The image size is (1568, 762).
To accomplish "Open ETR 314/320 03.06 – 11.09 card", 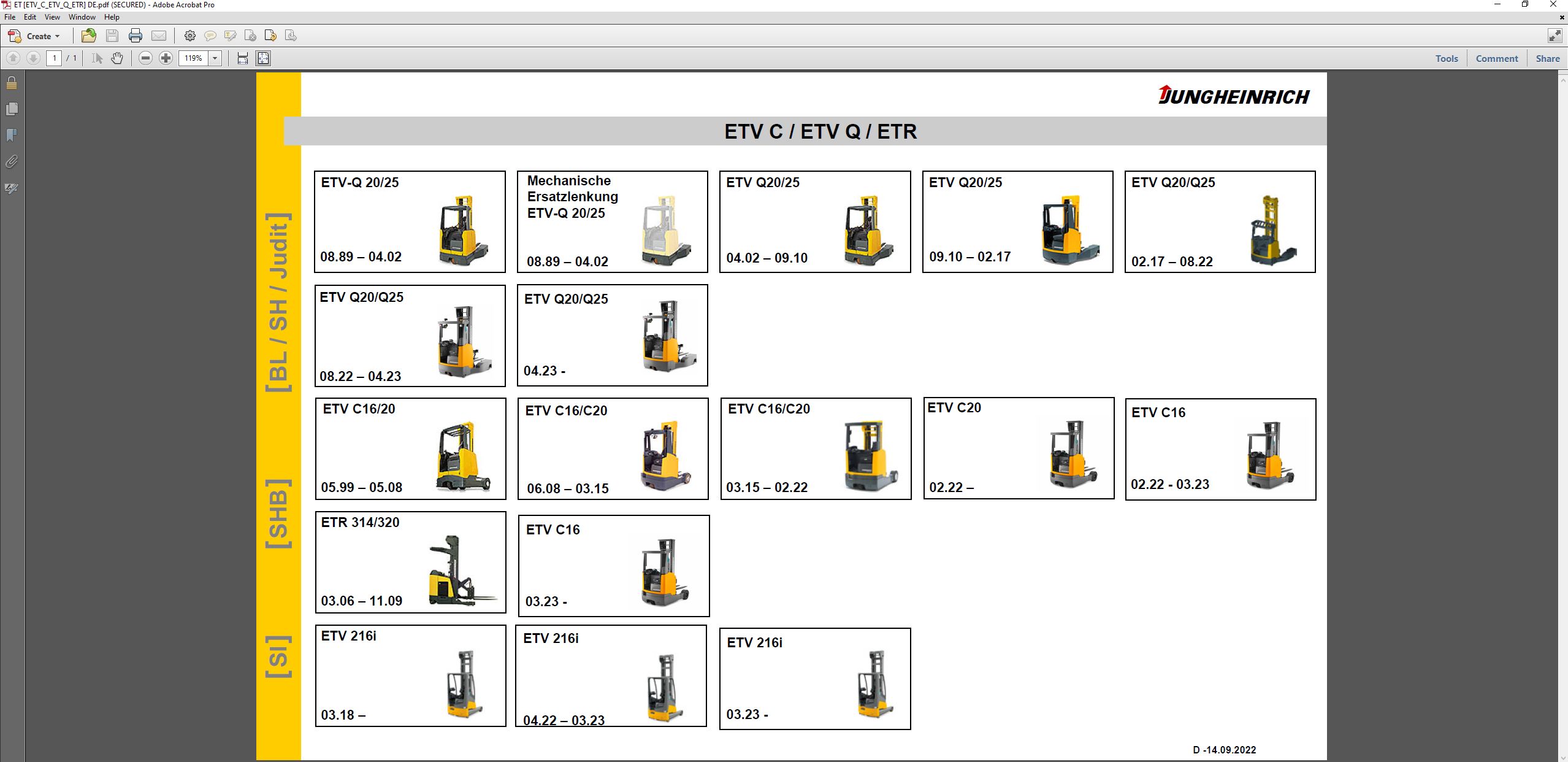I will click(411, 562).
